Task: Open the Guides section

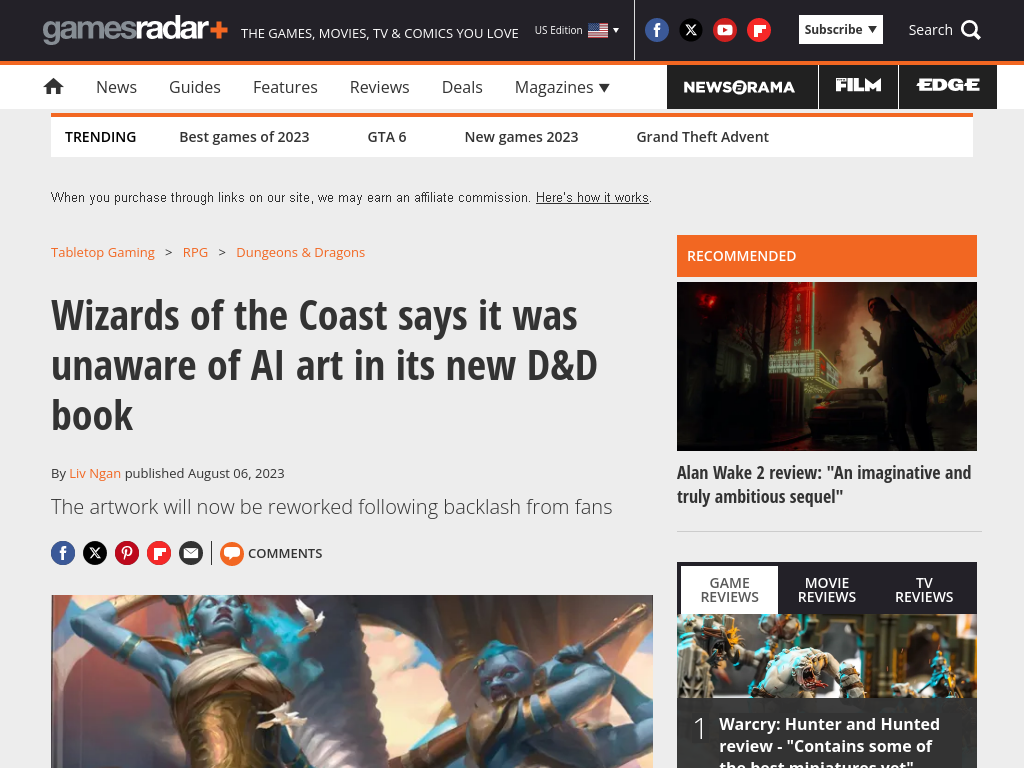Action: tap(195, 87)
